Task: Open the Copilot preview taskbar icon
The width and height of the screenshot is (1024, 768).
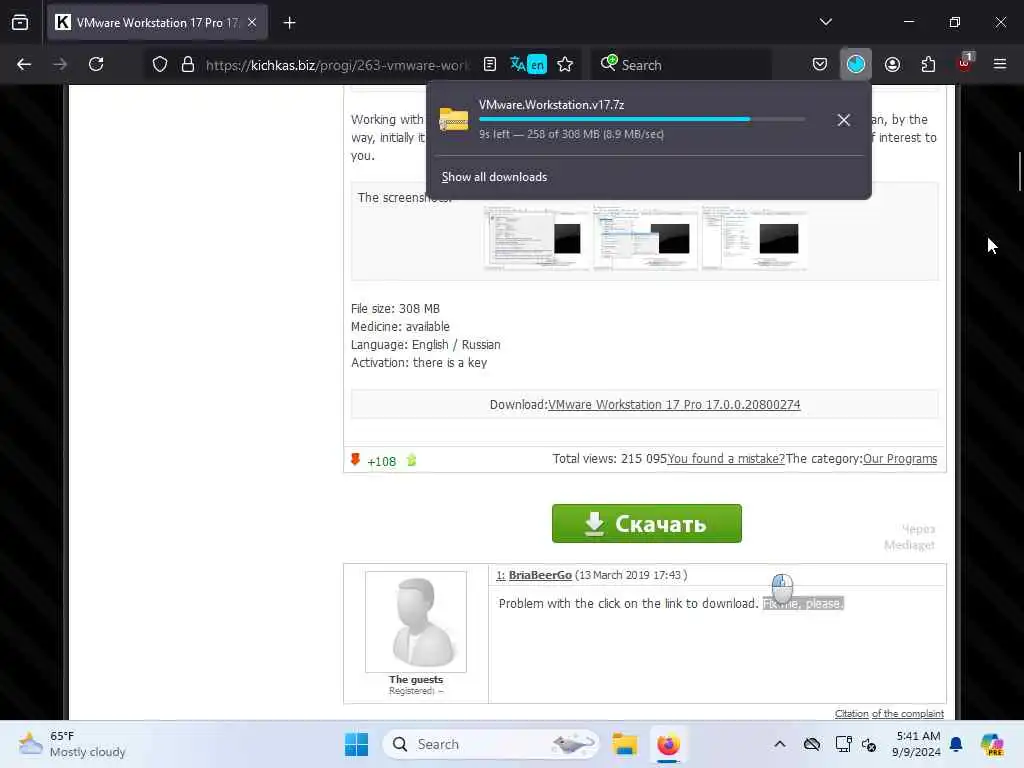Action: click(x=992, y=744)
